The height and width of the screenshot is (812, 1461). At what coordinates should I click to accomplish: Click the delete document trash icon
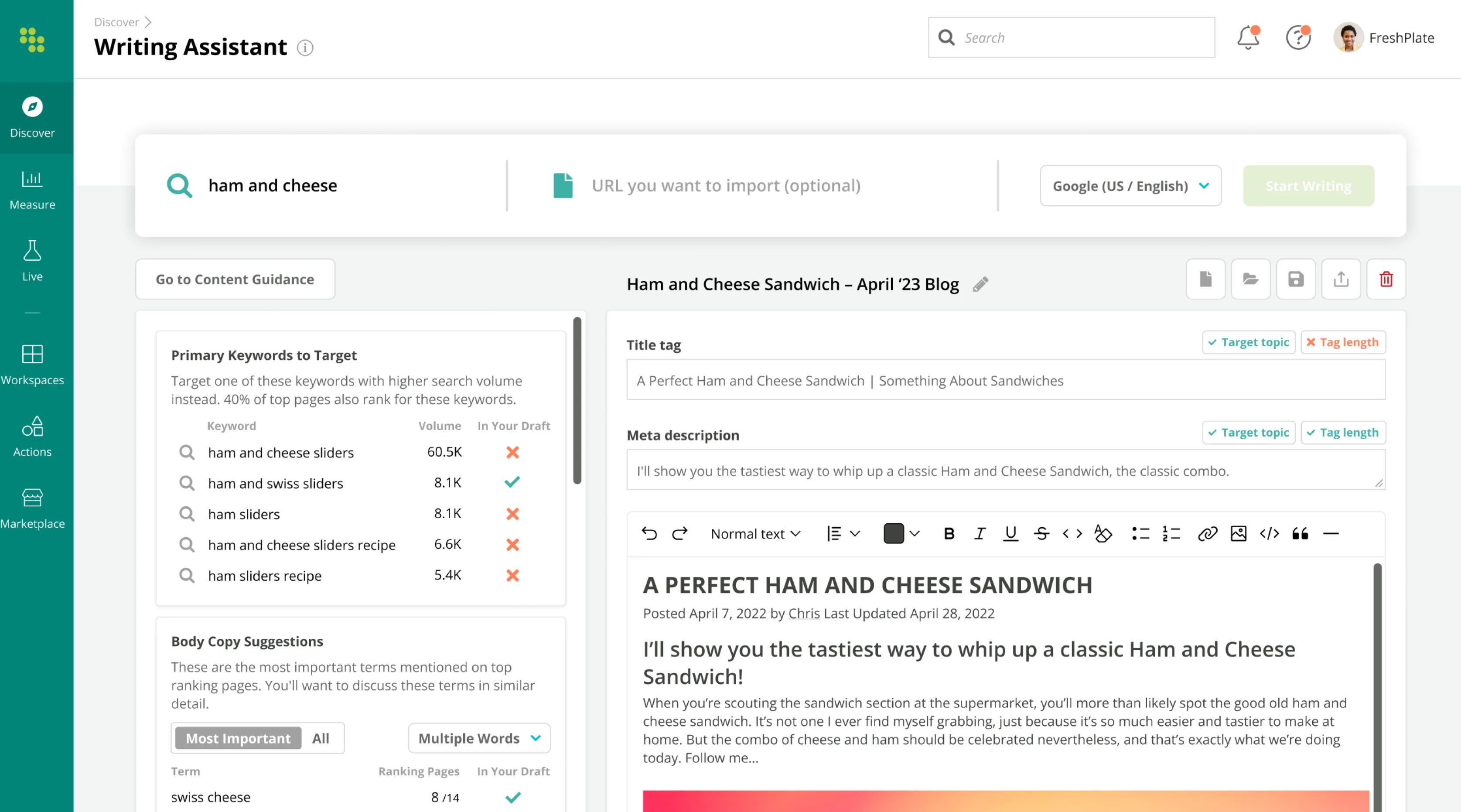[x=1386, y=279]
